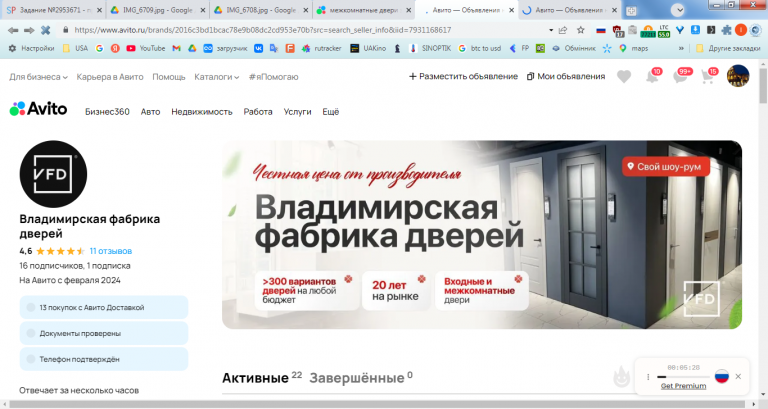Viewport: 768px width, 409px height.
Task: Open the Настройки bookmark with gear icon
Action: pyautogui.click(x=31, y=48)
